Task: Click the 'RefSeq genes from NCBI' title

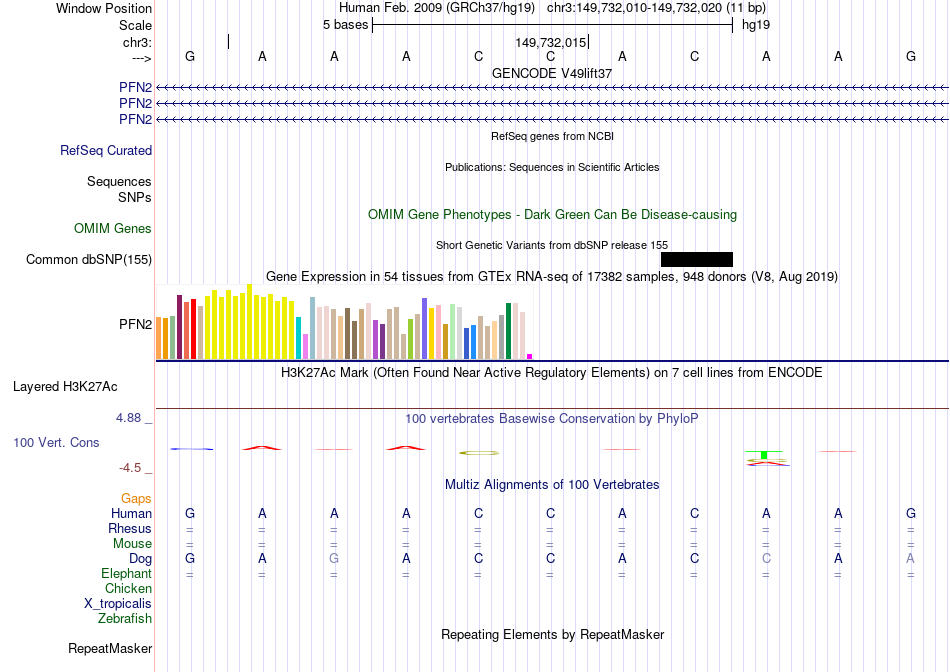Action: pos(553,136)
